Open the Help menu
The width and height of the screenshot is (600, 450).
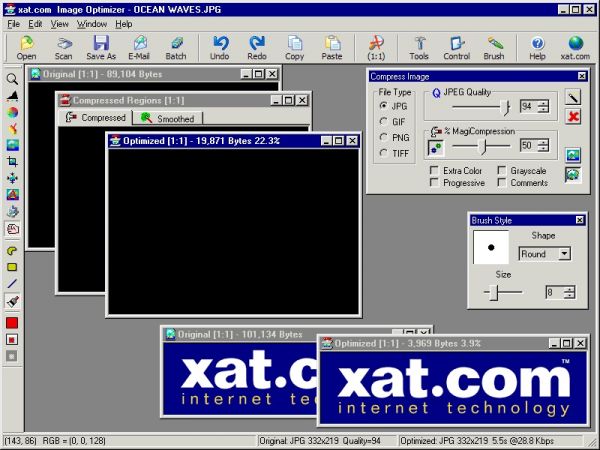(124, 24)
